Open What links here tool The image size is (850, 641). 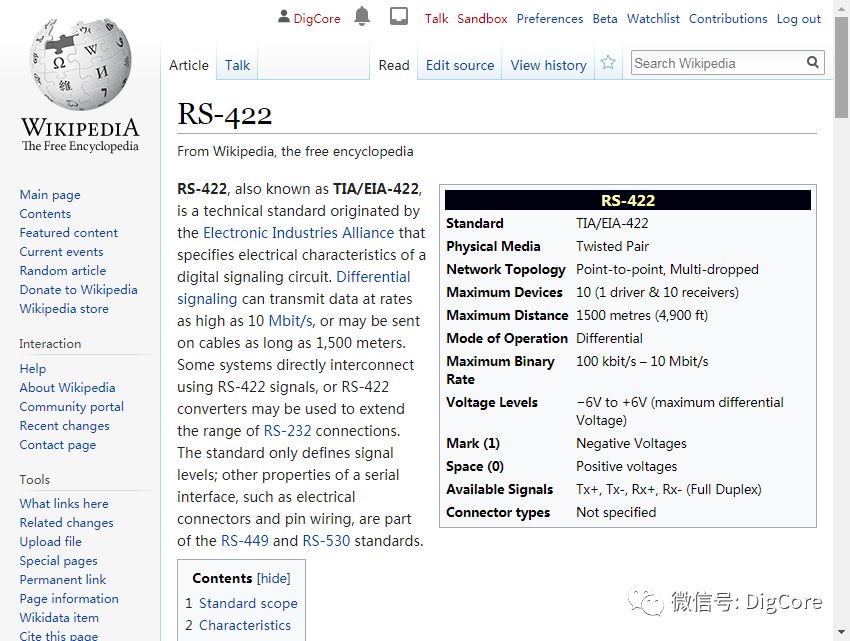[x=64, y=503]
